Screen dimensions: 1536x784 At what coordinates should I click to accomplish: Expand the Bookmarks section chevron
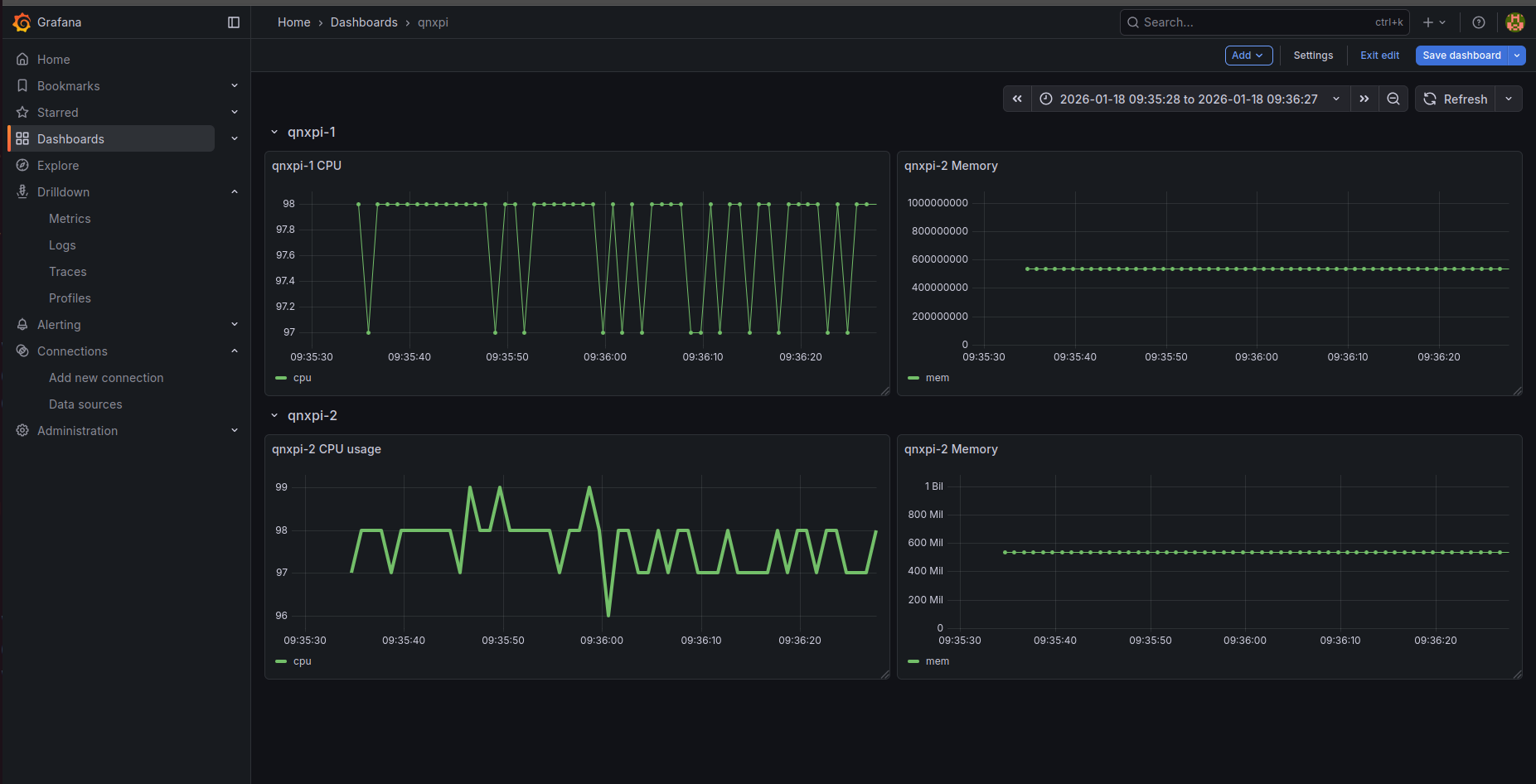[235, 86]
